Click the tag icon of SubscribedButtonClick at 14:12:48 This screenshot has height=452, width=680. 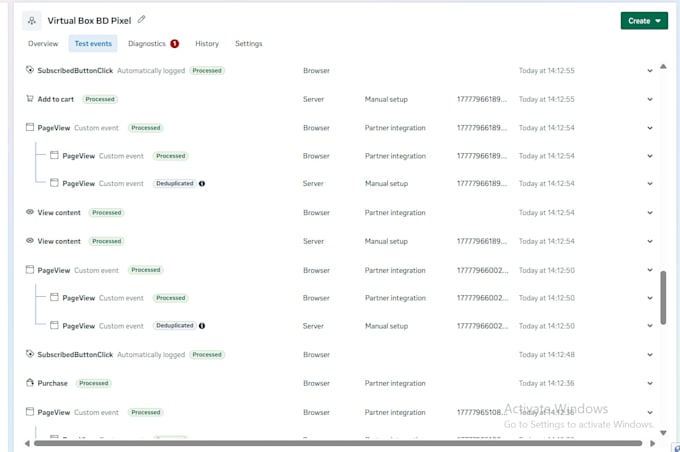29,354
